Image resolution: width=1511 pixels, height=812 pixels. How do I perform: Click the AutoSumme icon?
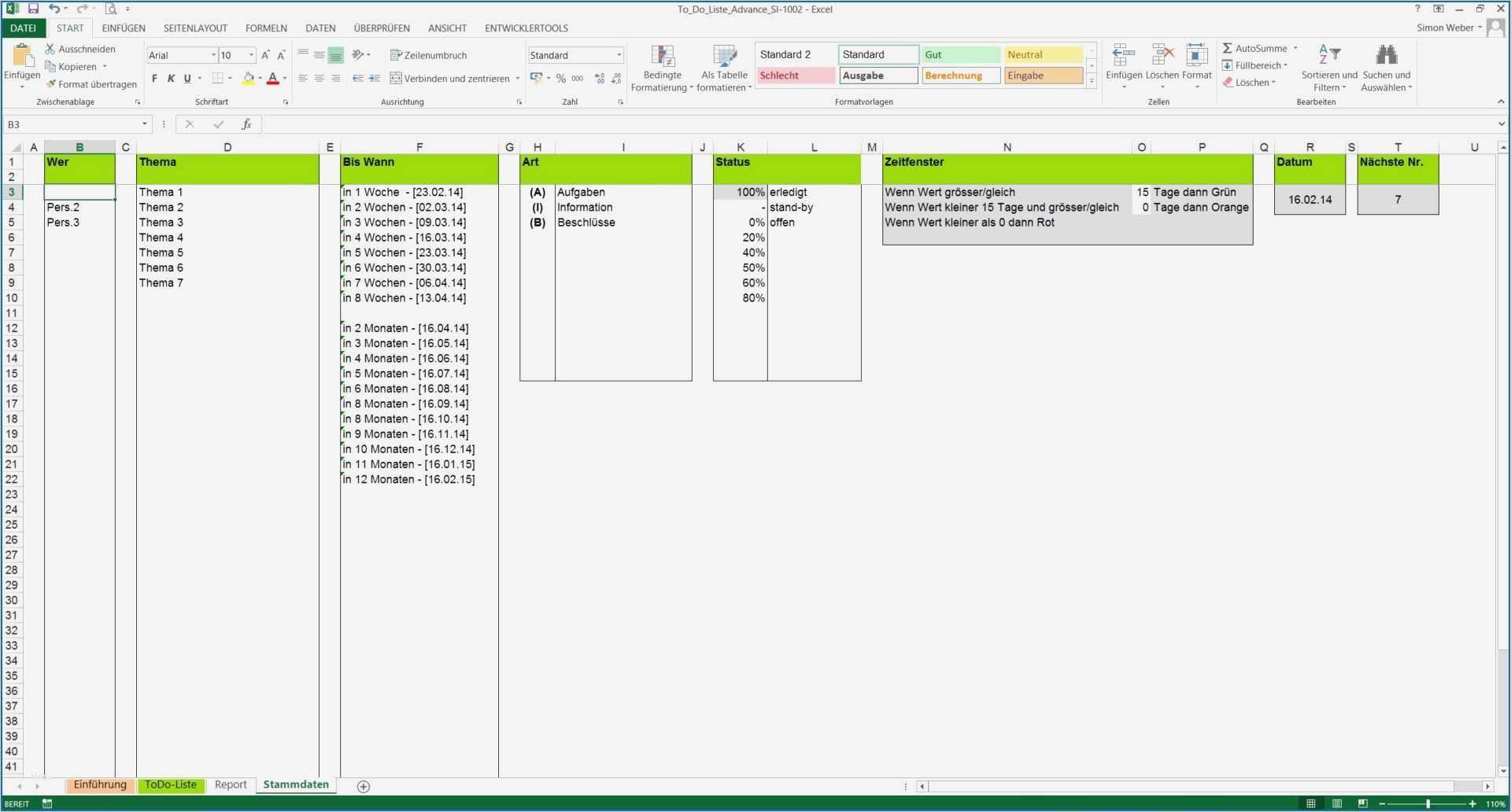[1227, 48]
